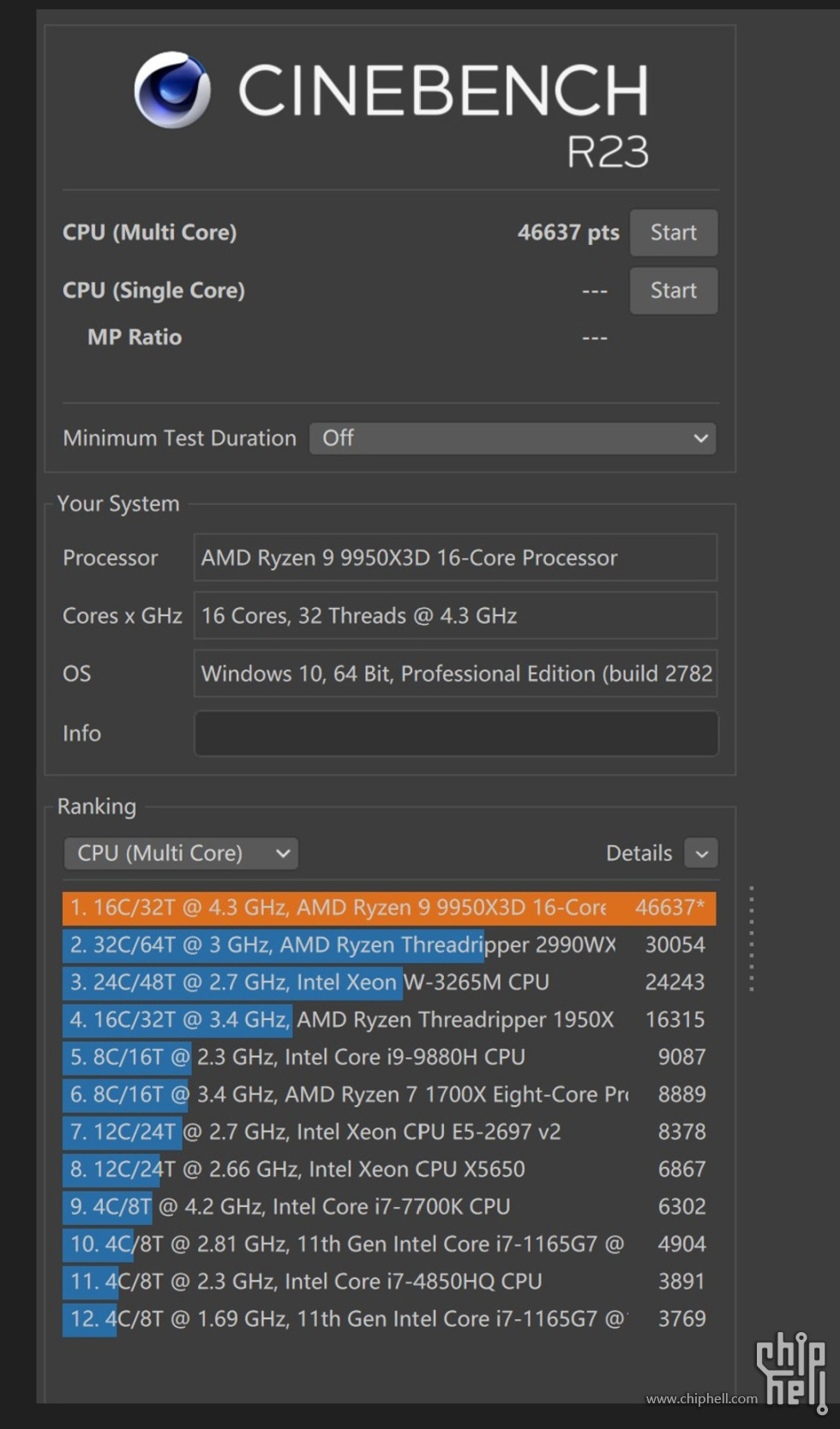Image resolution: width=840 pixels, height=1429 pixels.
Task: Click the Cinebench sphere logo icon
Action: point(172,90)
